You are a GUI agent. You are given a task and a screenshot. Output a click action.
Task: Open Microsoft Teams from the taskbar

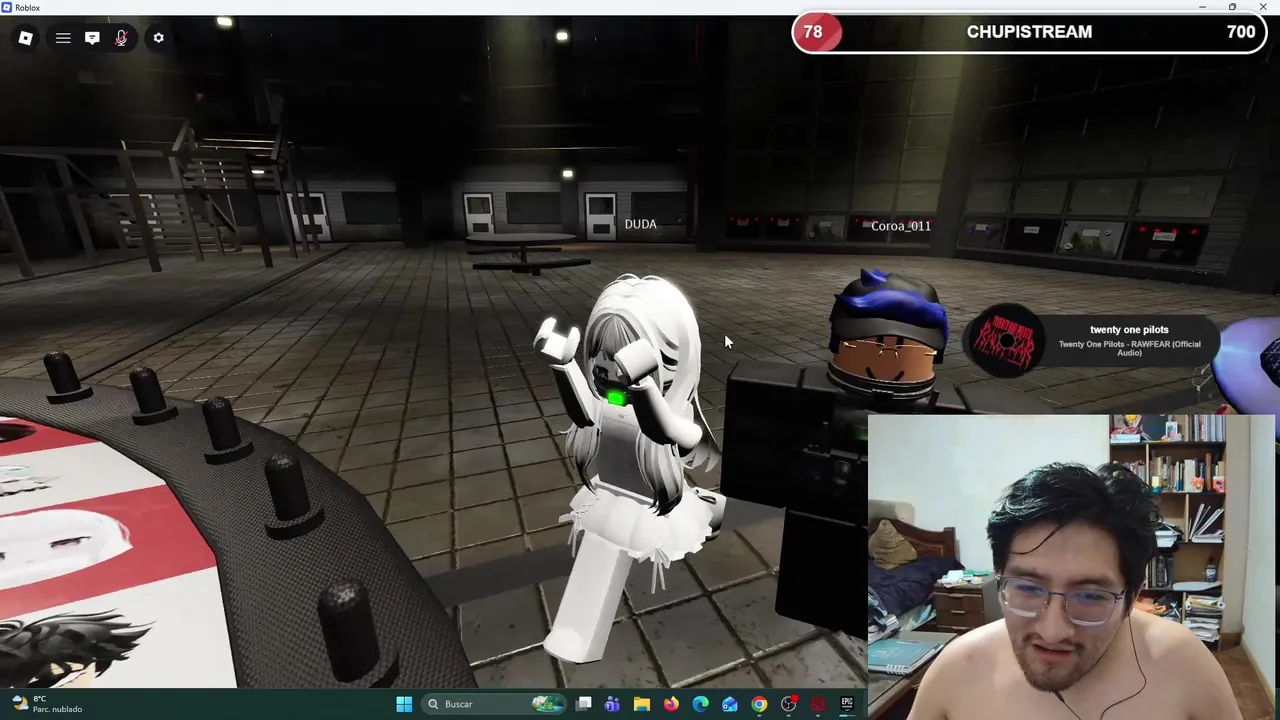click(x=612, y=704)
